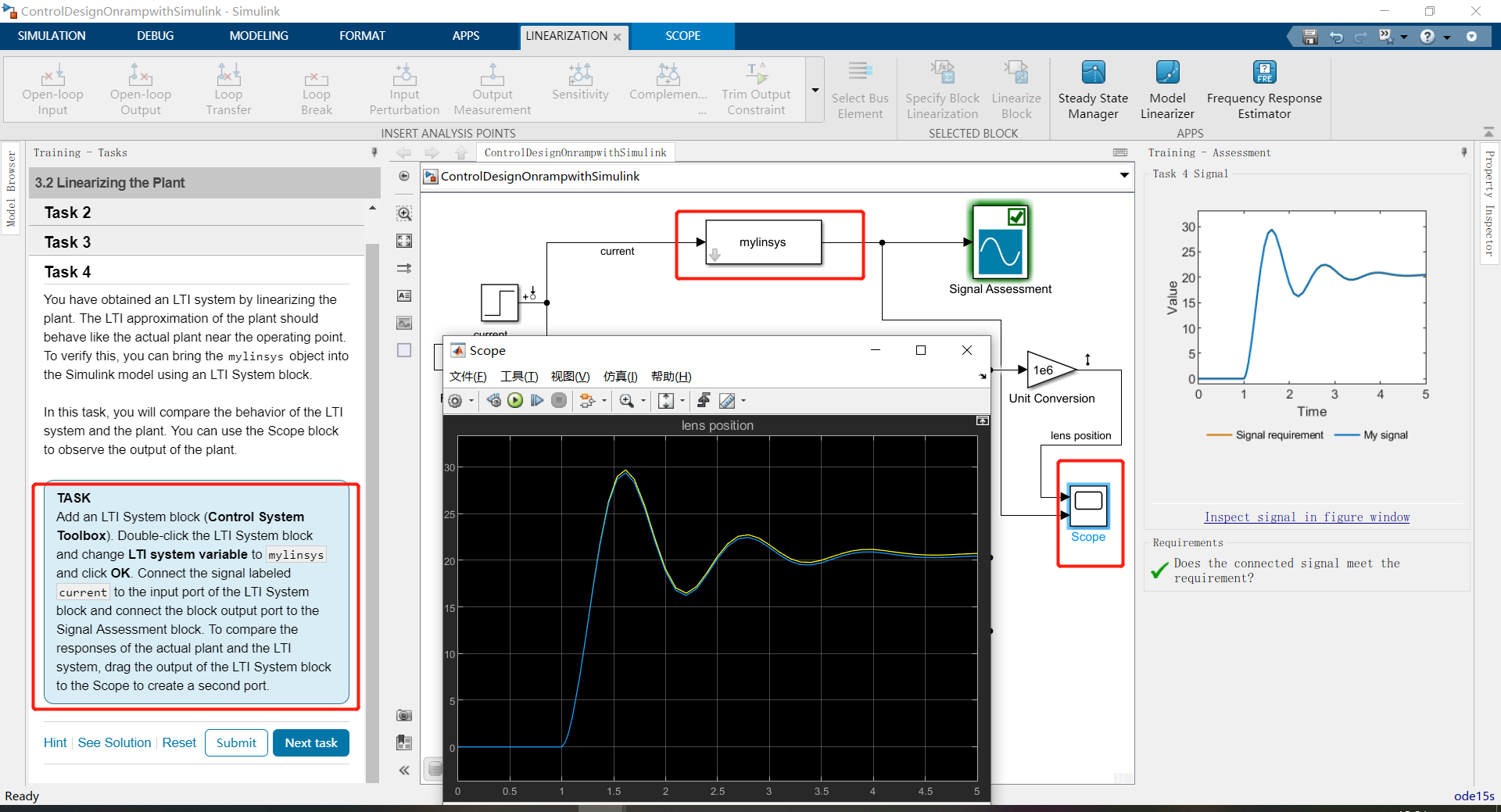1501x812 pixels.
Task: Expand the linearization tools gallery overflow
Action: (815, 90)
